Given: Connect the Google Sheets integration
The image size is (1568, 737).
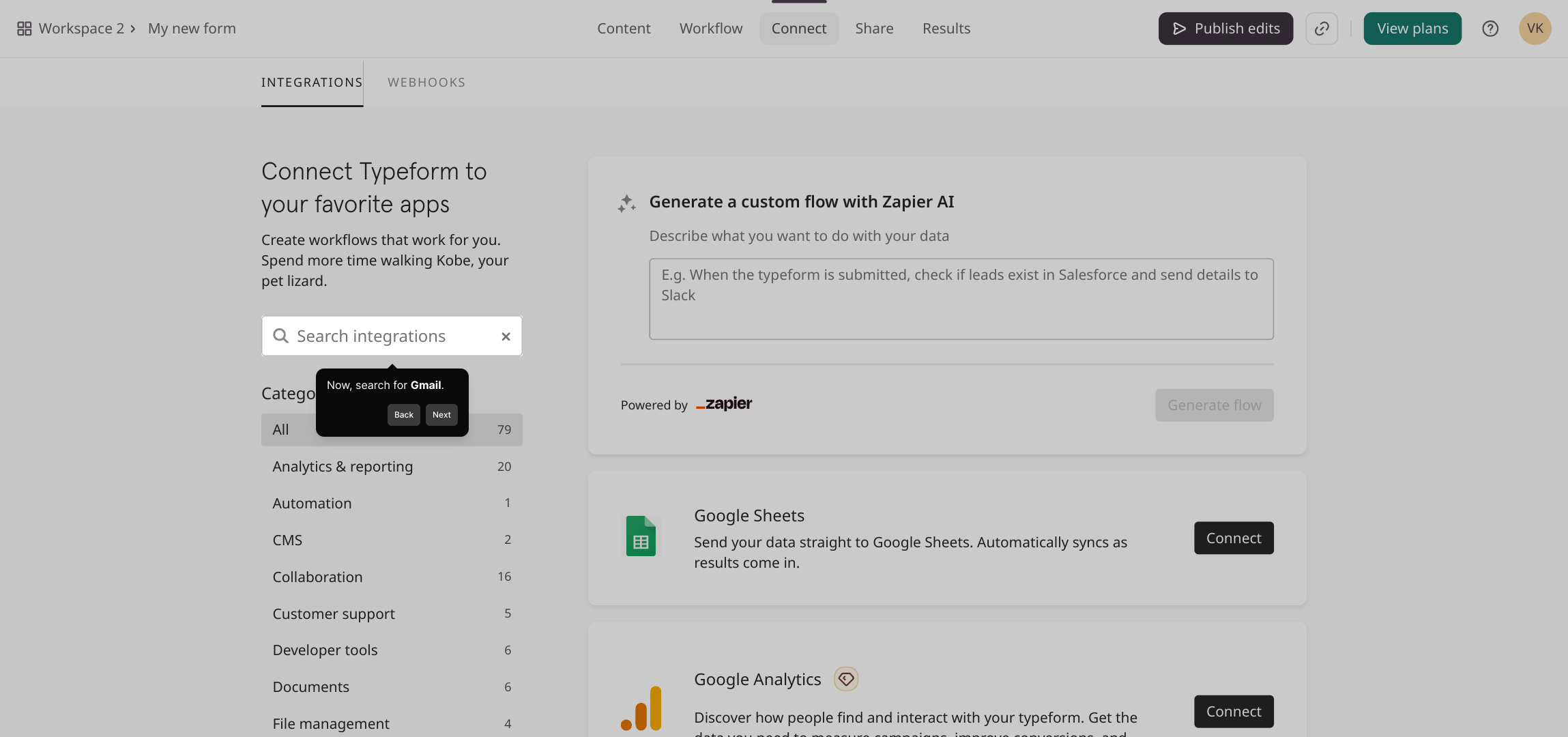Looking at the screenshot, I should 1234,538.
